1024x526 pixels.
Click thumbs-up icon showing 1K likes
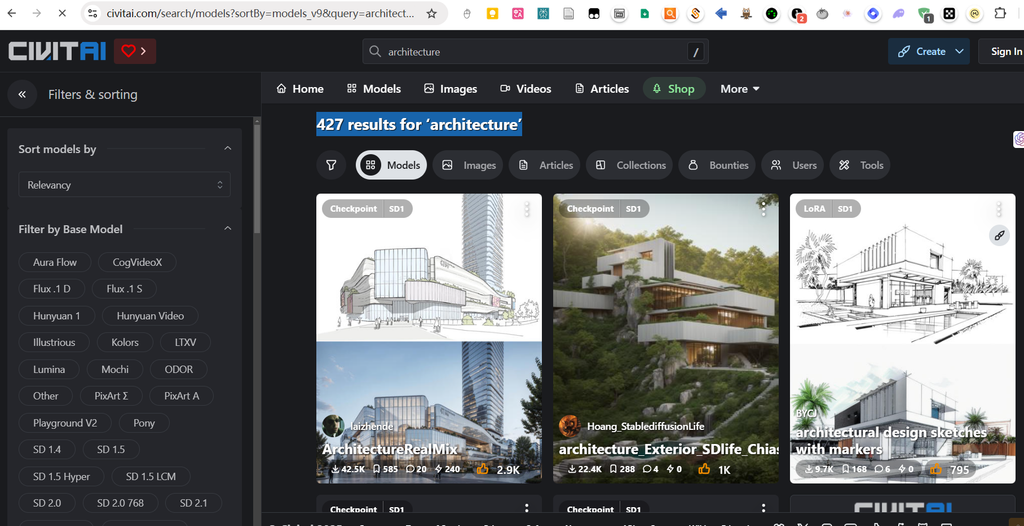point(704,468)
